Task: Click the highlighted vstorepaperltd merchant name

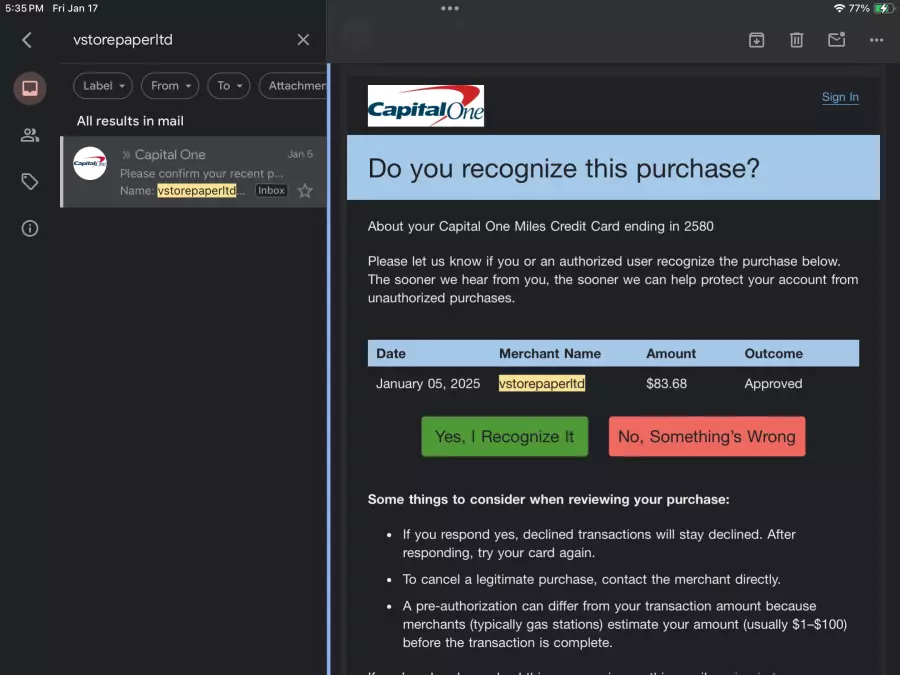Action: click(x=542, y=383)
